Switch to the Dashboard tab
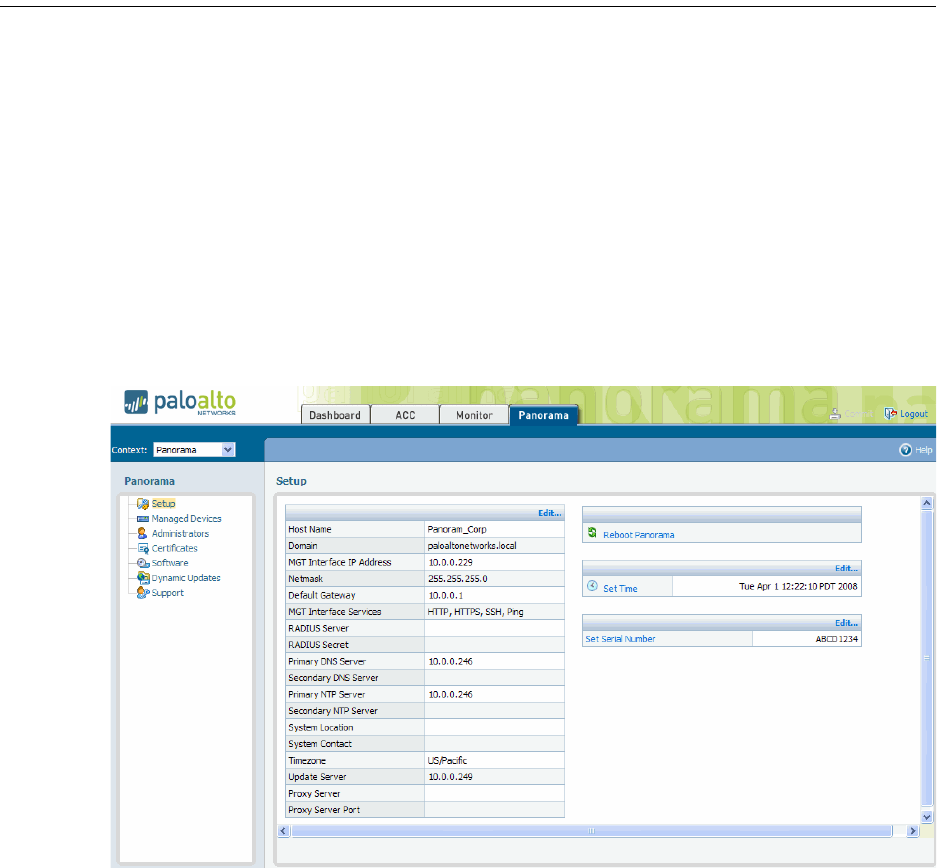The image size is (937, 868). click(335, 415)
